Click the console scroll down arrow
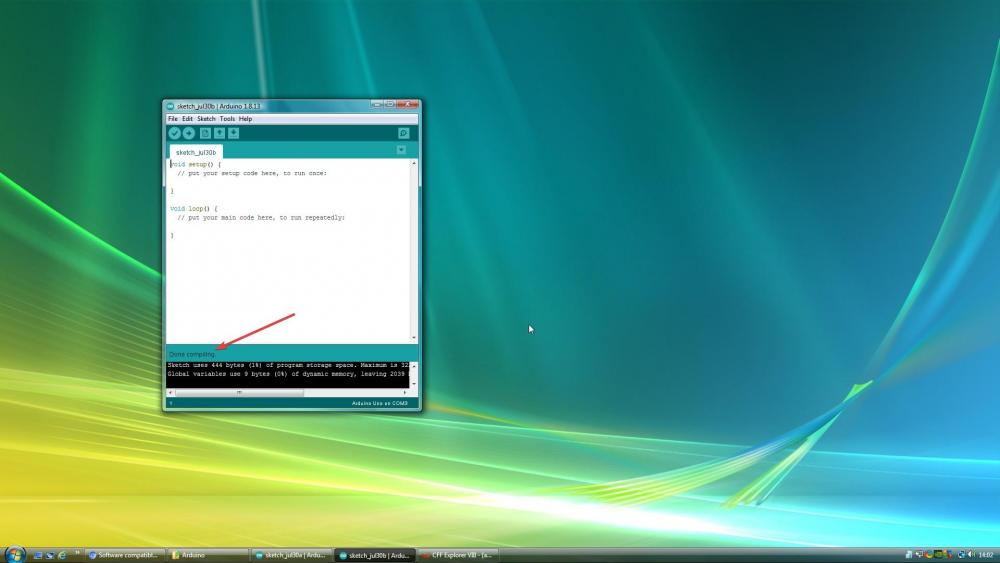 click(x=414, y=383)
